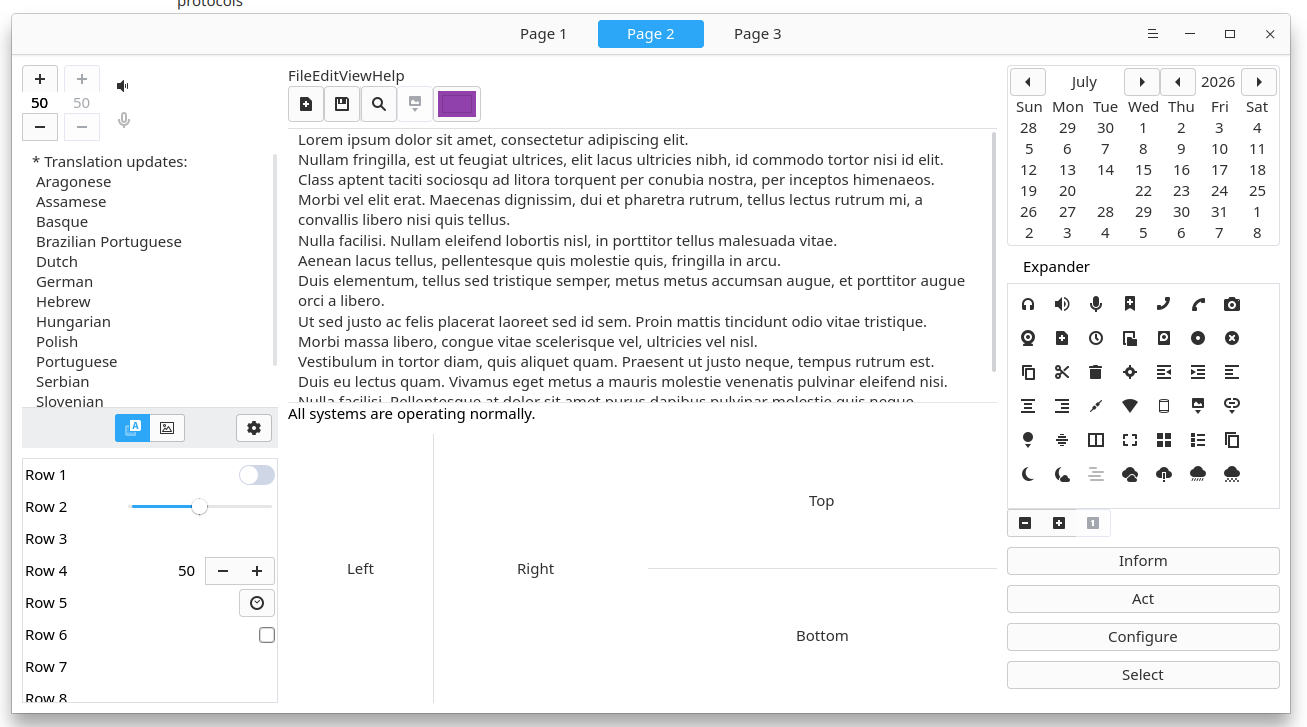Choose the webcam icon in the icon grid

1028,338
